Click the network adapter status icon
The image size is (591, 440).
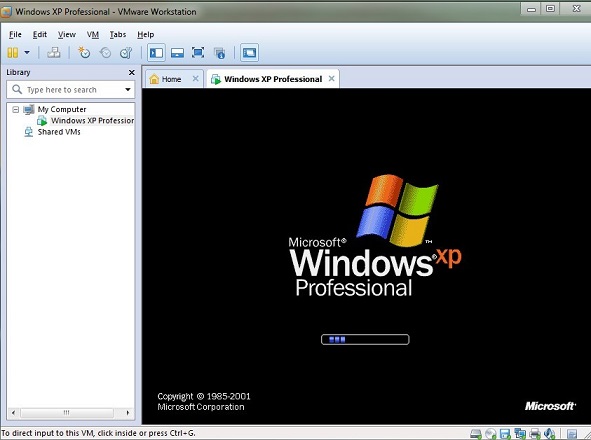click(521, 434)
